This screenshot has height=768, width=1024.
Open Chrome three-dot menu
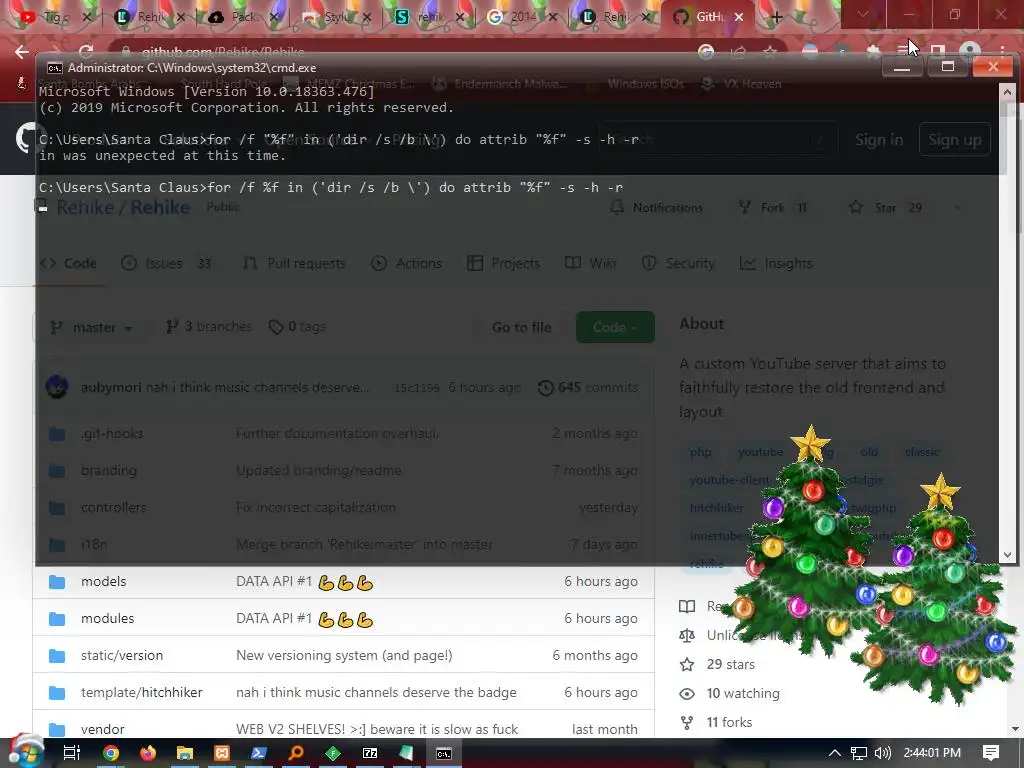(1002, 52)
